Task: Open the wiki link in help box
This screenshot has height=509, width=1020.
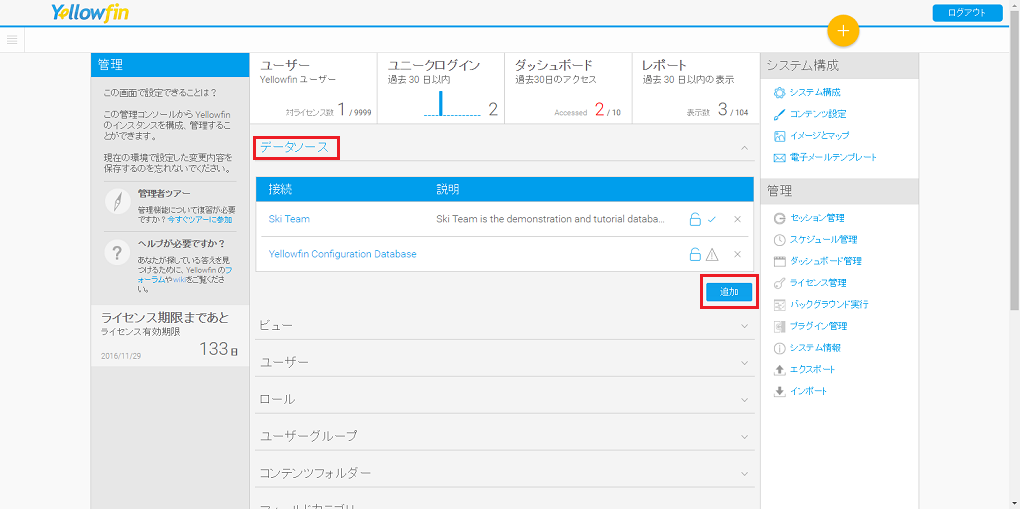Action: point(180,280)
